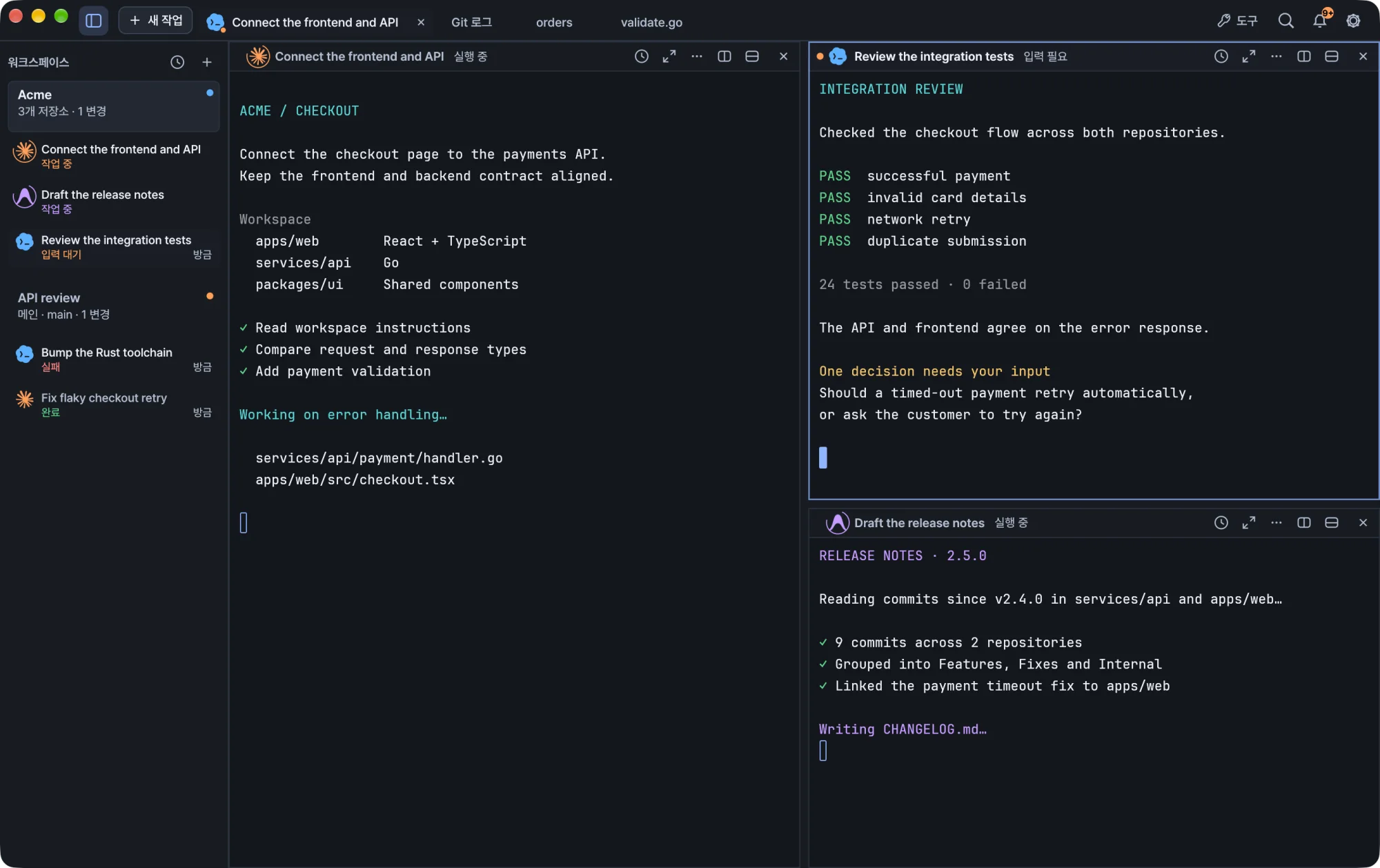This screenshot has width=1380, height=868.
Task: Open the orders tab
Action: point(554,22)
